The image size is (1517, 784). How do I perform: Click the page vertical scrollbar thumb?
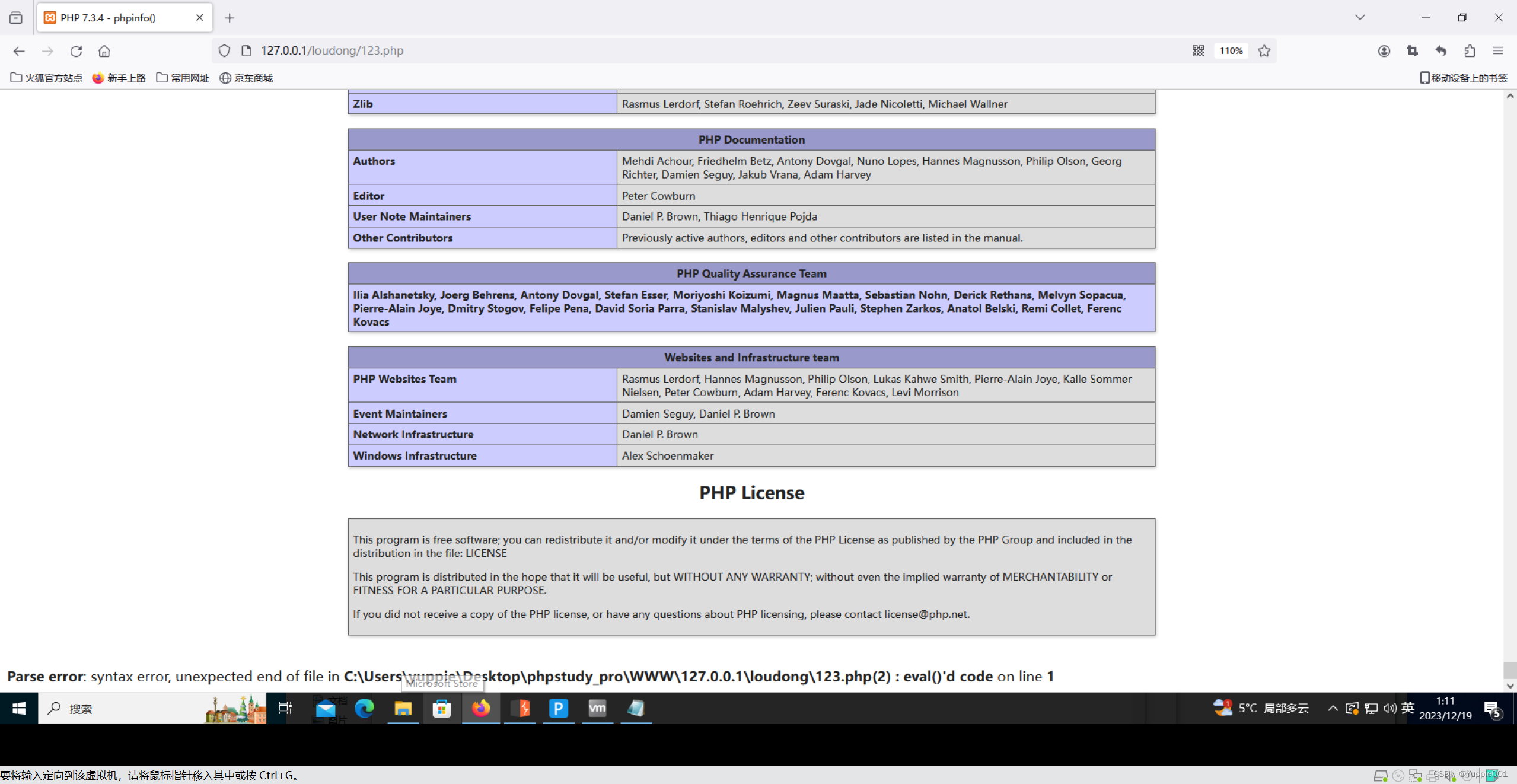point(1510,670)
